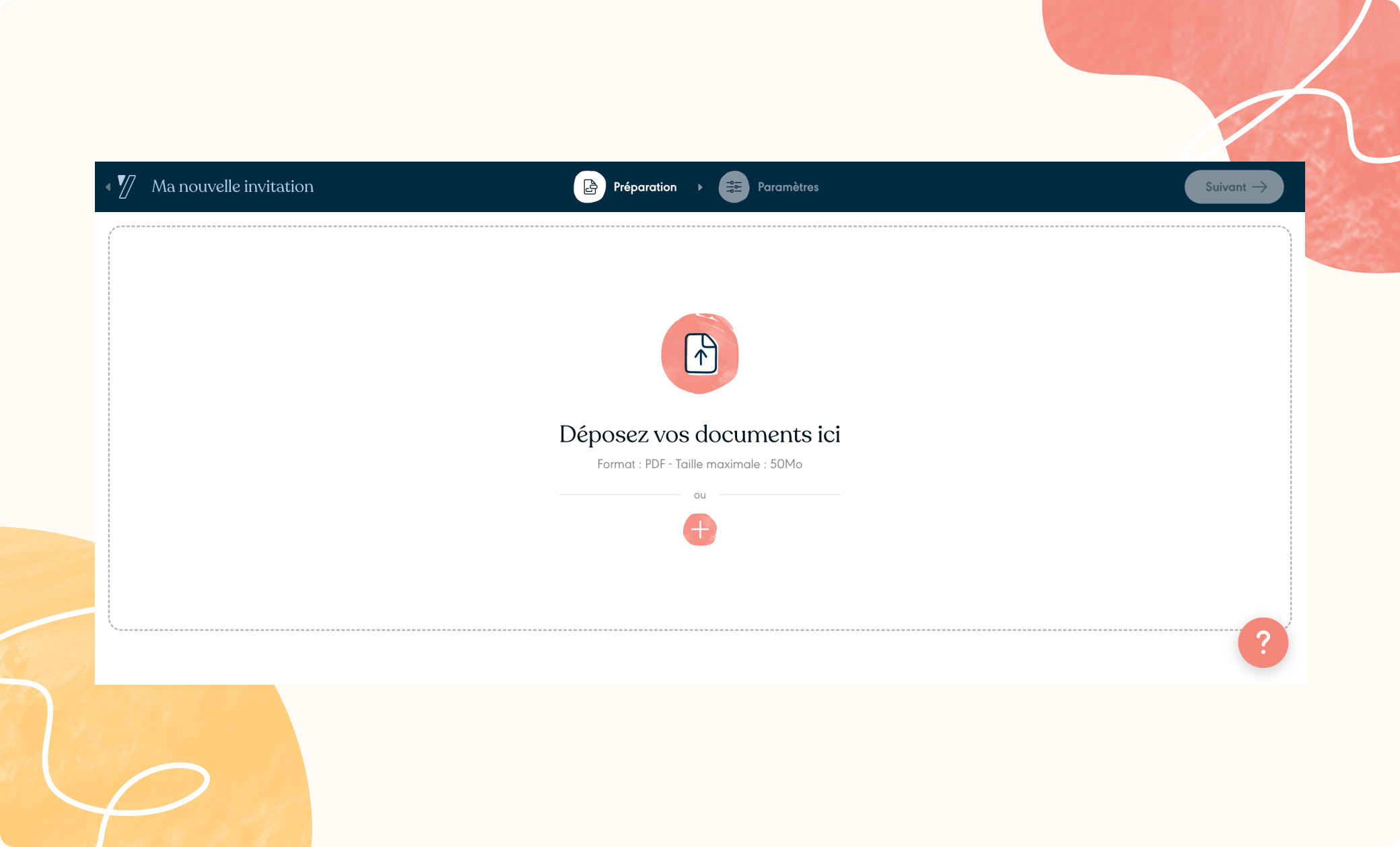This screenshot has width=1400, height=847.
Task: Click the coral plus icon to add a document
Action: (x=700, y=530)
